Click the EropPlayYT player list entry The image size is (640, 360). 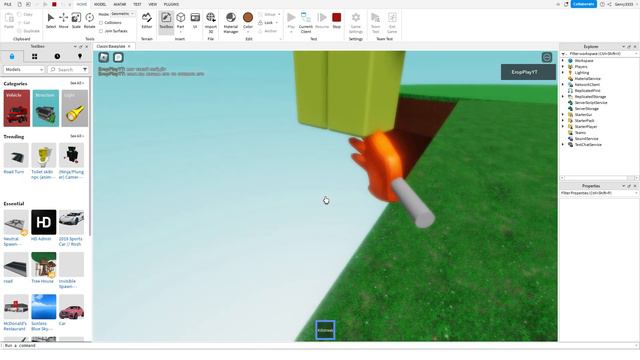tap(528, 72)
